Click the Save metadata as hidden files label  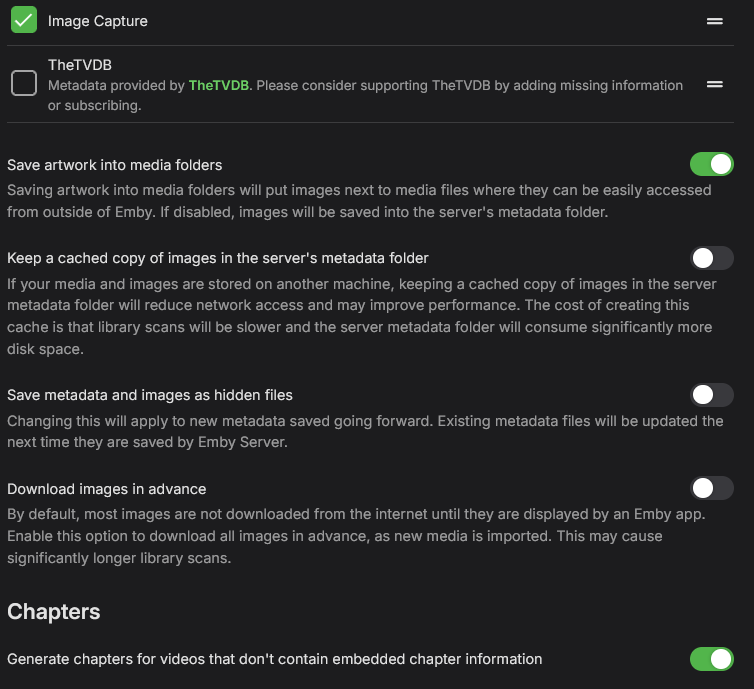pos(150,395)
